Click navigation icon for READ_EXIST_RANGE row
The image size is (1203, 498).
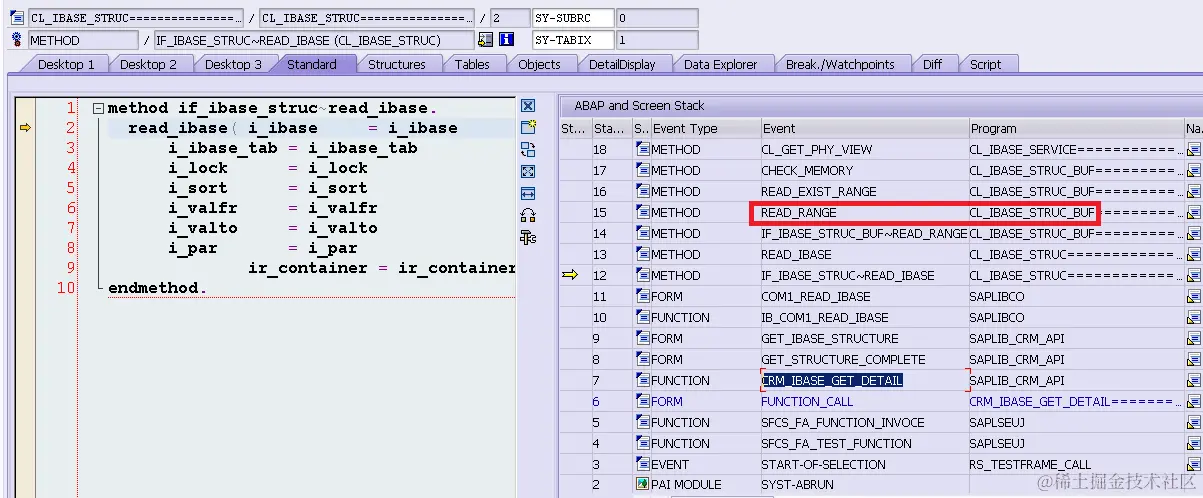click(x=1194, y=192)
